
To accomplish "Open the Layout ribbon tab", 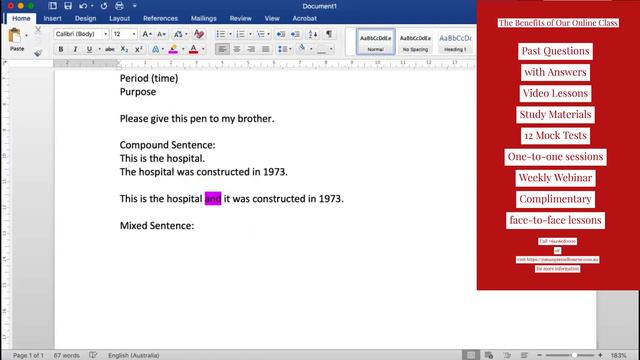I will [x=119, y=18].
